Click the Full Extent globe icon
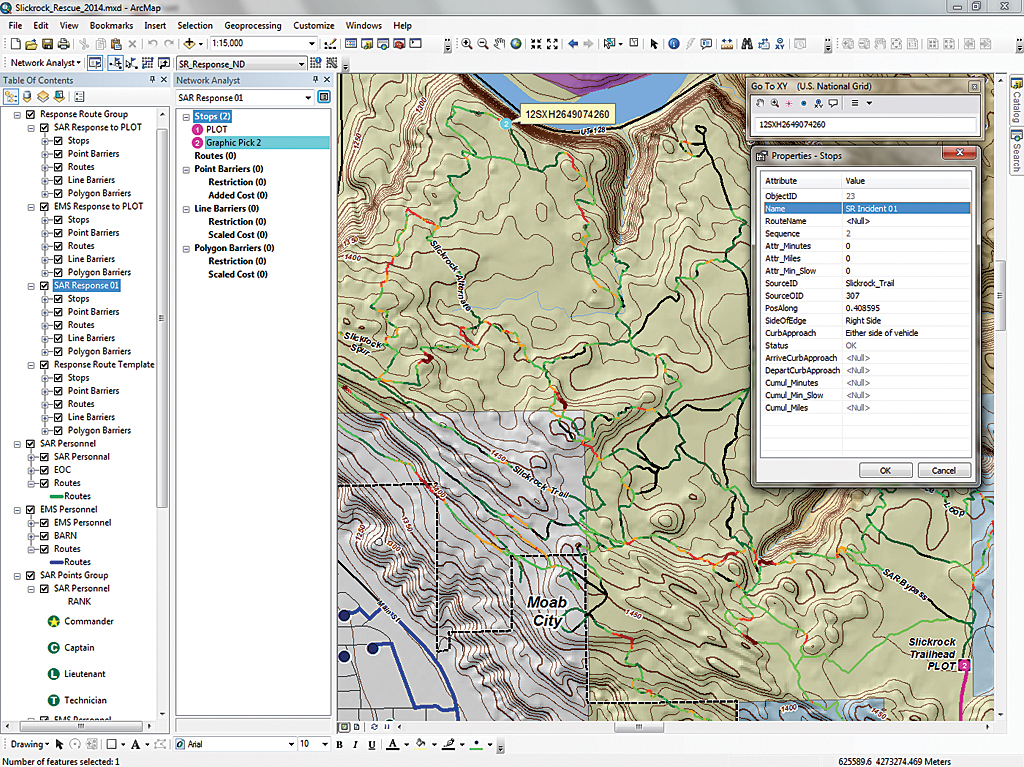The height and width of the screenshot is (767, 1024). [516, 44]
